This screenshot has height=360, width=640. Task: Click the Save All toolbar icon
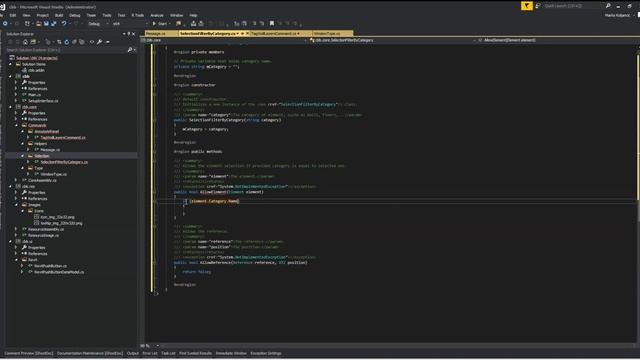[x=53, y=24]
